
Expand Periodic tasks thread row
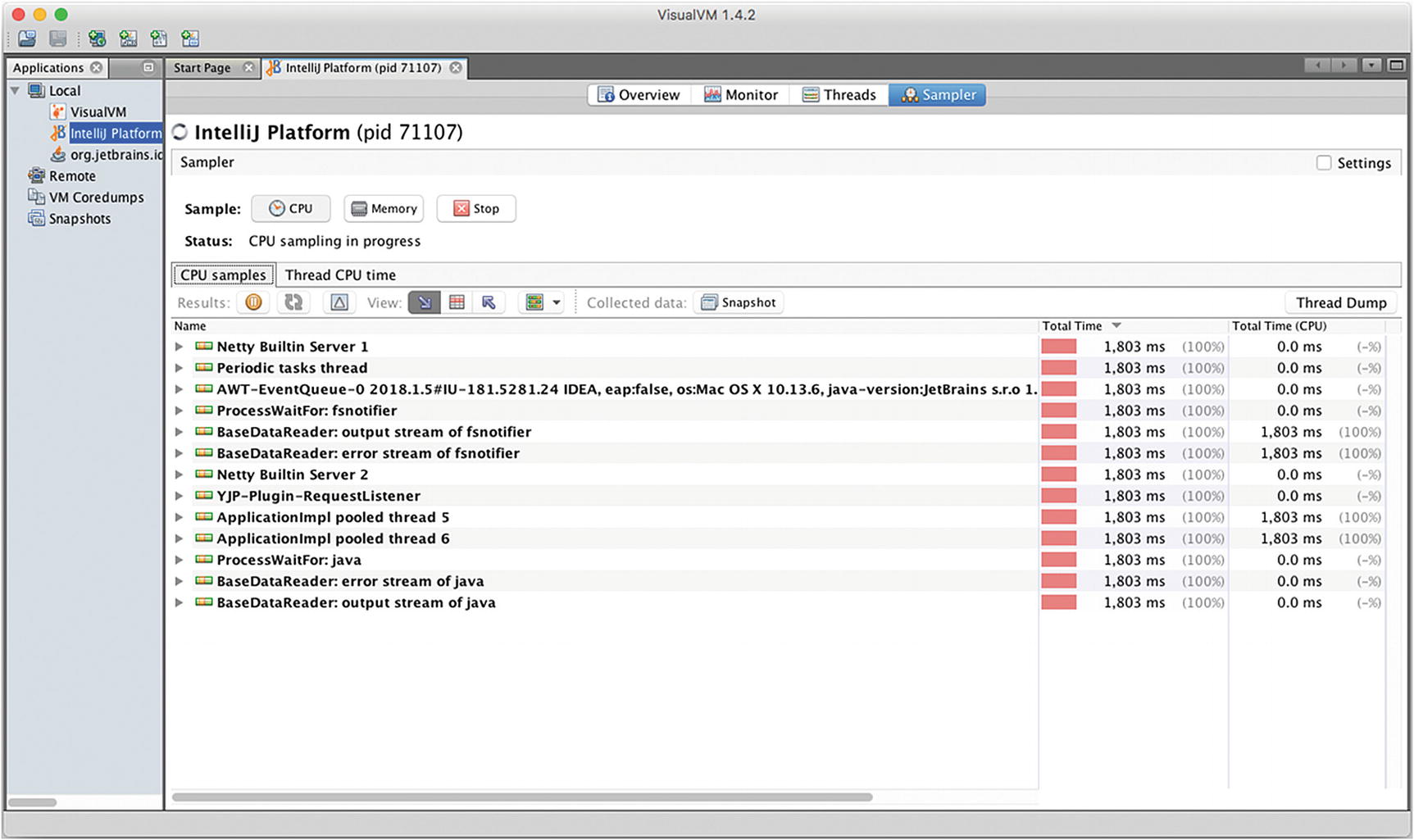coord(179,368)
